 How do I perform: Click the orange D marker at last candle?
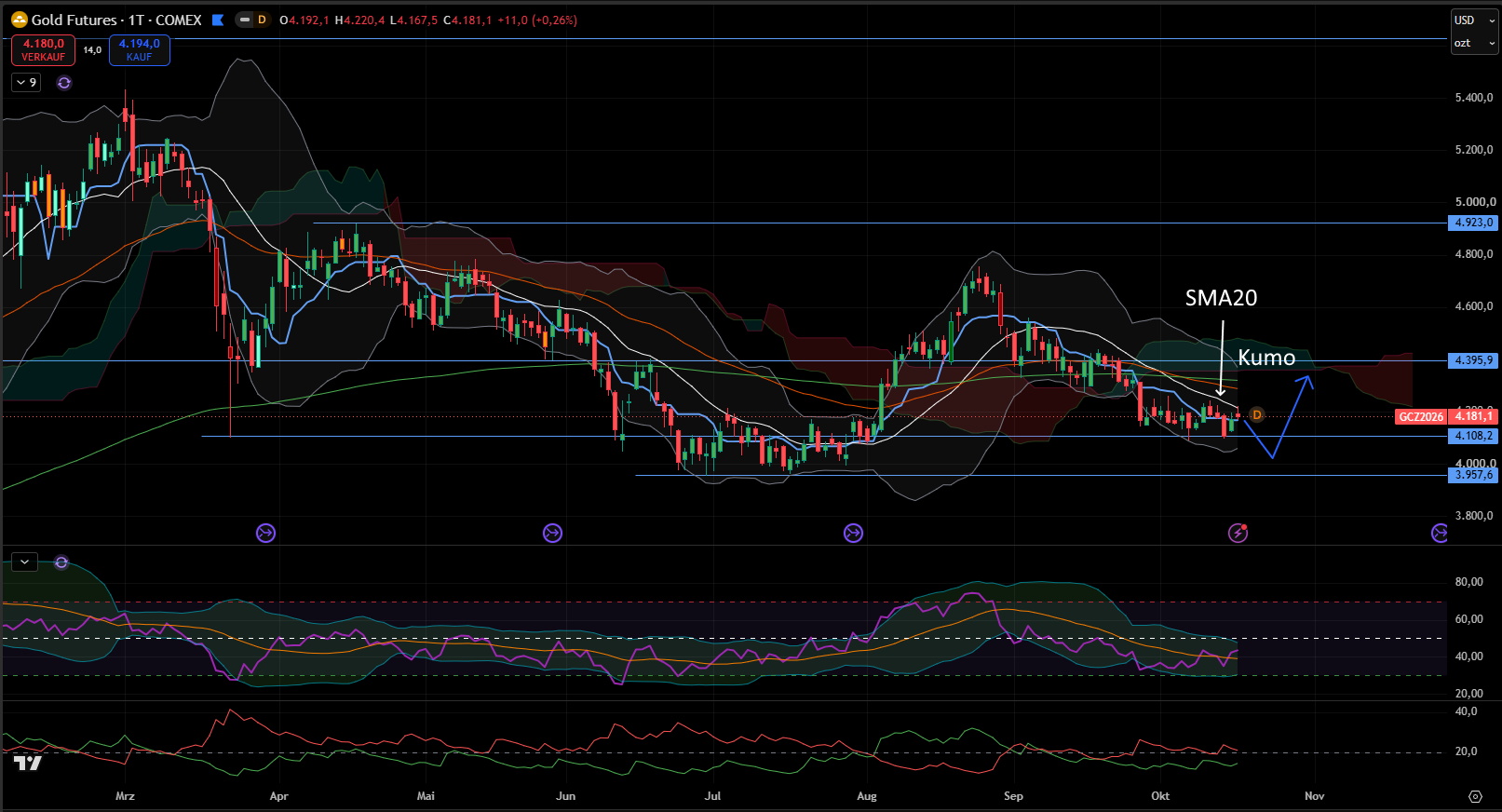click(1256, 414)
